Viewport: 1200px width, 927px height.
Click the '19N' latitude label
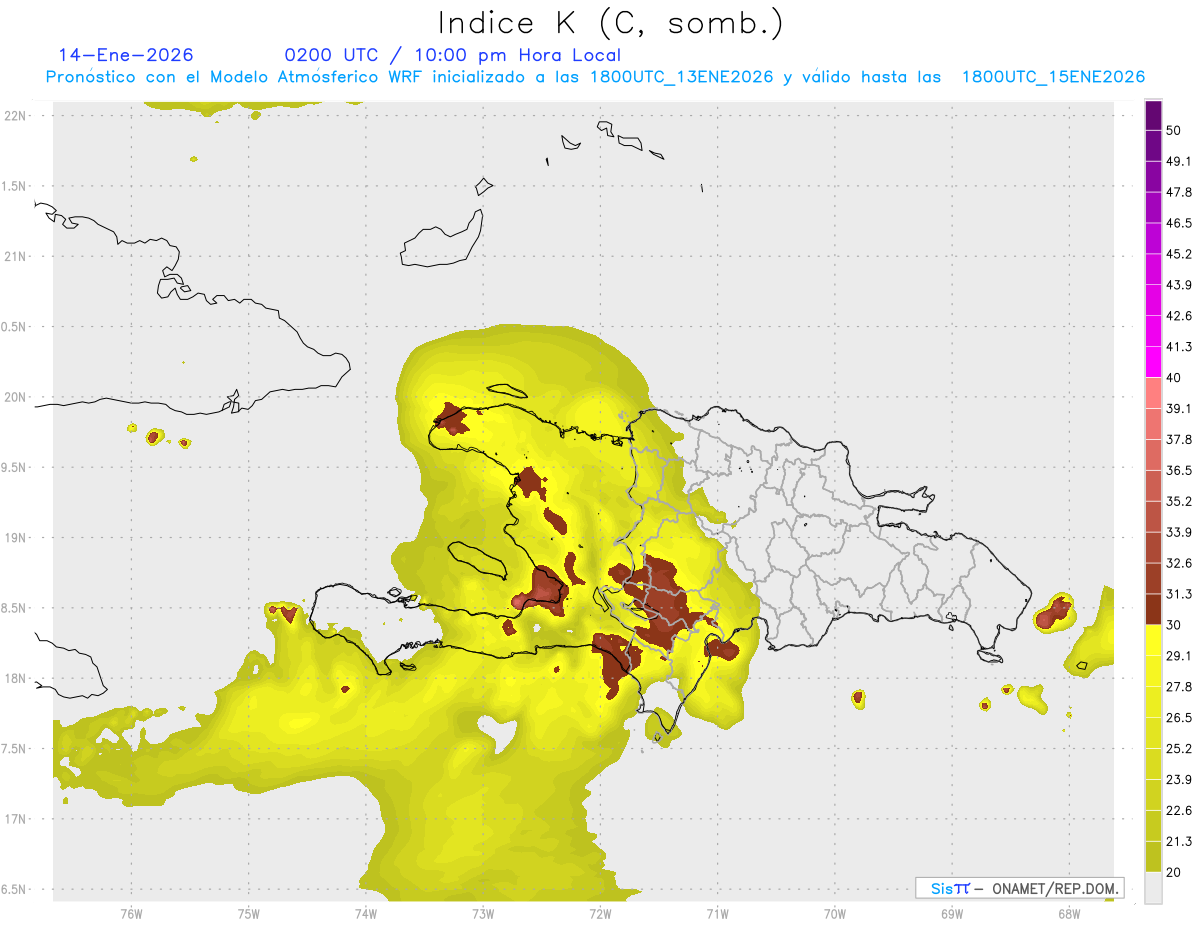point(16,537)
